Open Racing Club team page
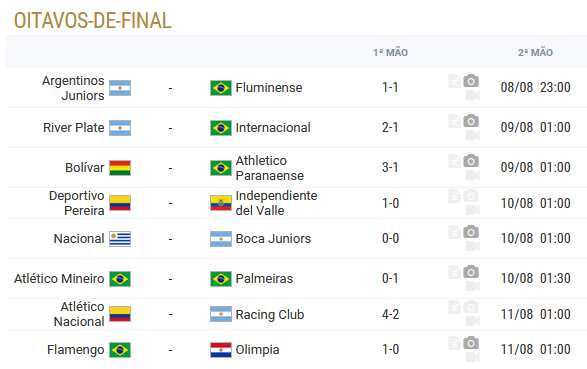This screenshot has height=369, width=587. pyautogui.click(x=270, y=315)
